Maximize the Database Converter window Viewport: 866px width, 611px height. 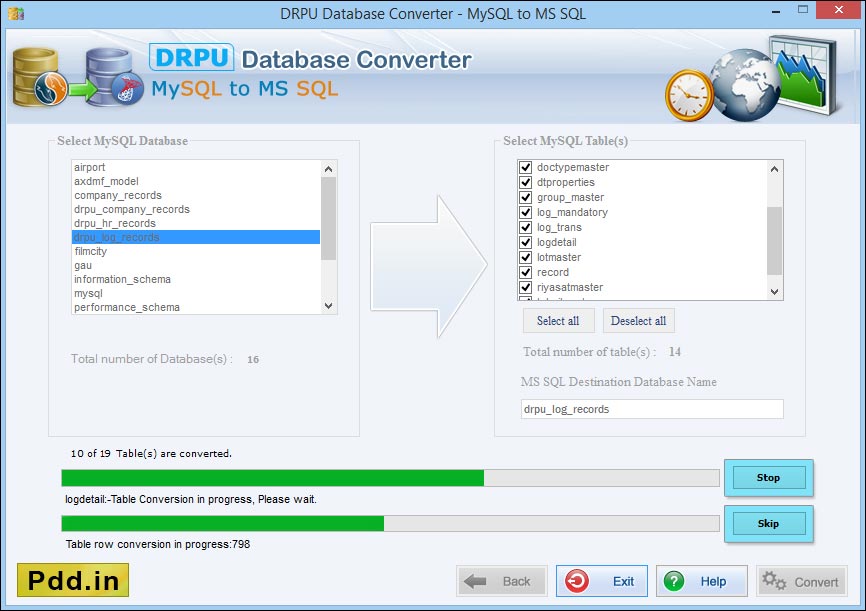pyautogui.click(x=802, y=9)
